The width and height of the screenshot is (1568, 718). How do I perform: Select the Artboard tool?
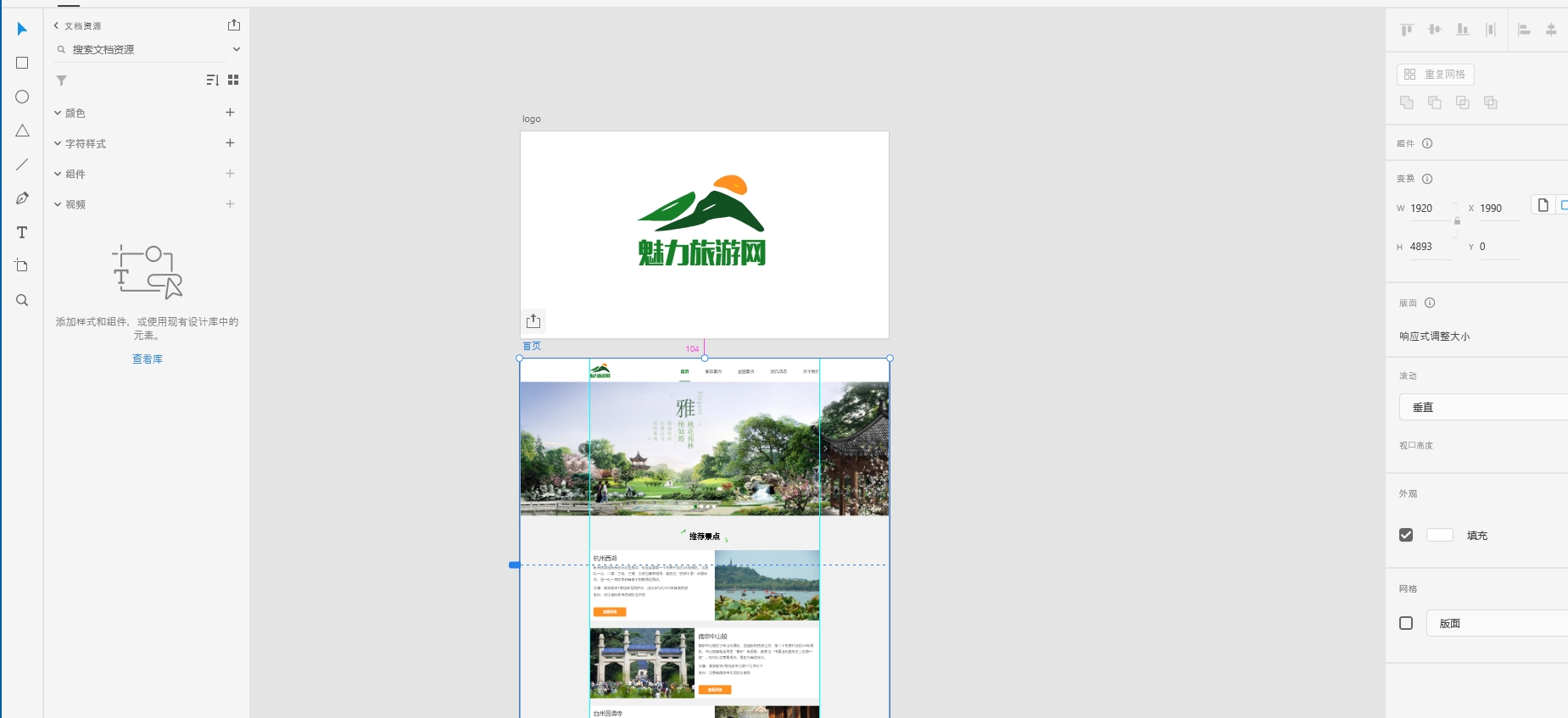[x=22, y=266]
